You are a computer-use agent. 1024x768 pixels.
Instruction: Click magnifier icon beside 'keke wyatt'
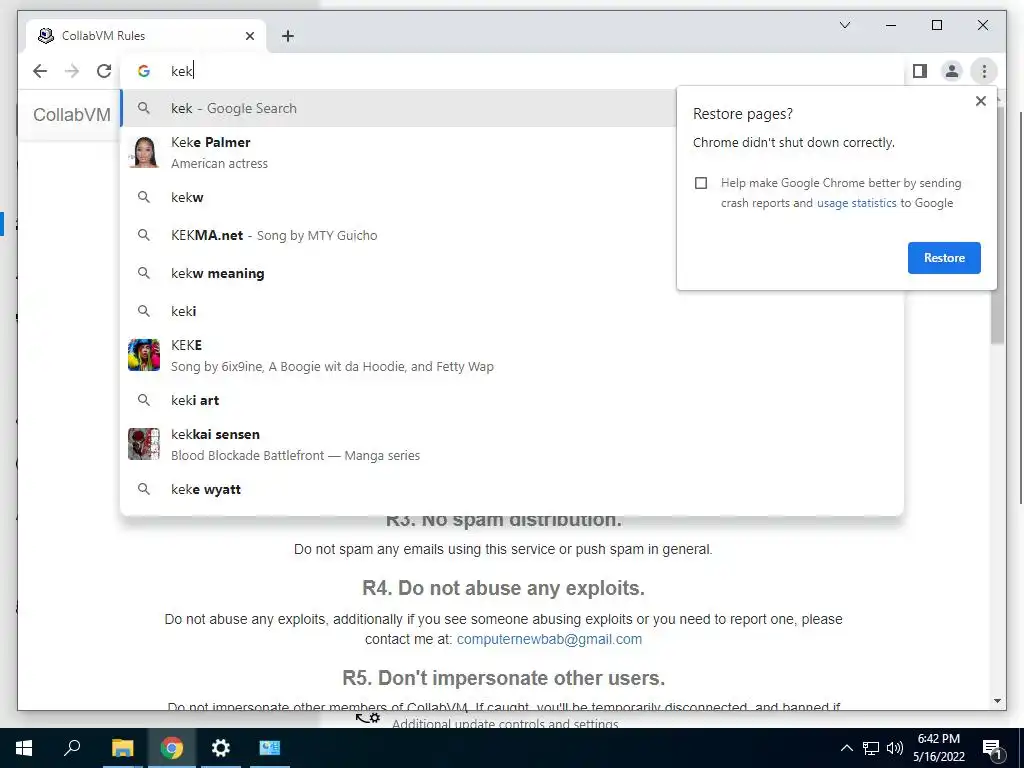click(144, 489)
